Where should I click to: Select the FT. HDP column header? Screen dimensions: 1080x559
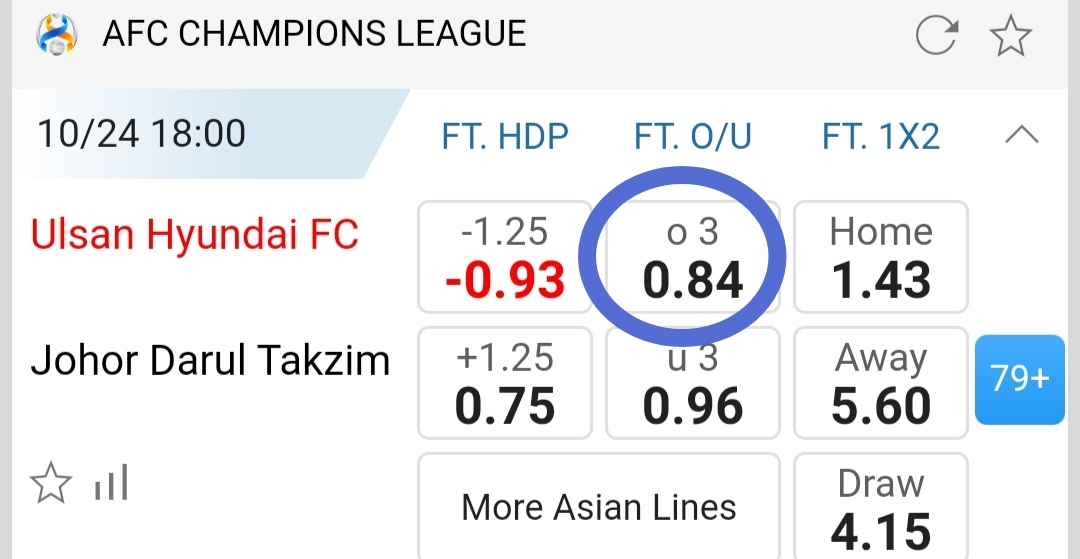[505, 136]
